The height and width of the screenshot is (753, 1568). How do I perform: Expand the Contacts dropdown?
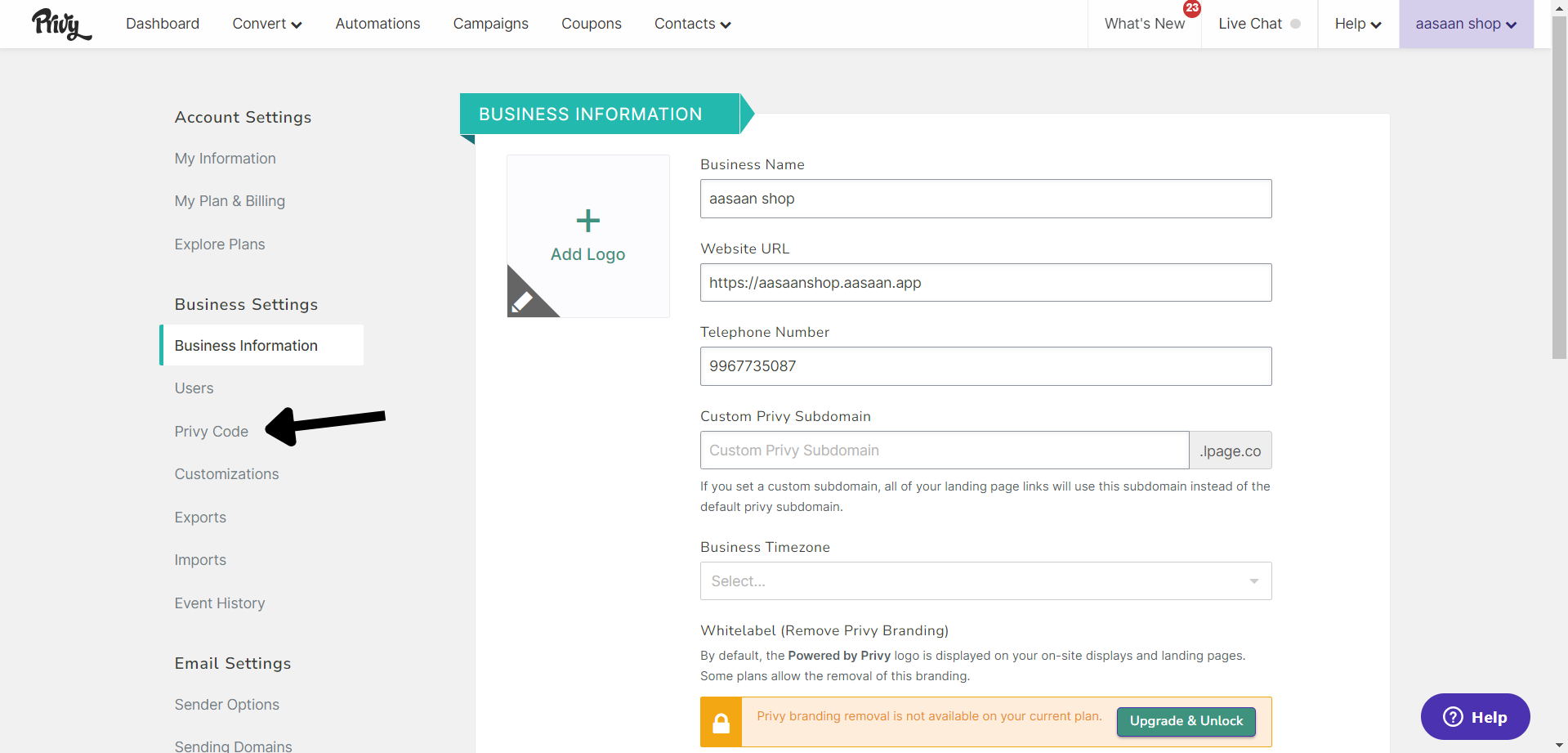pyautogui.click(x=693, y=24)
